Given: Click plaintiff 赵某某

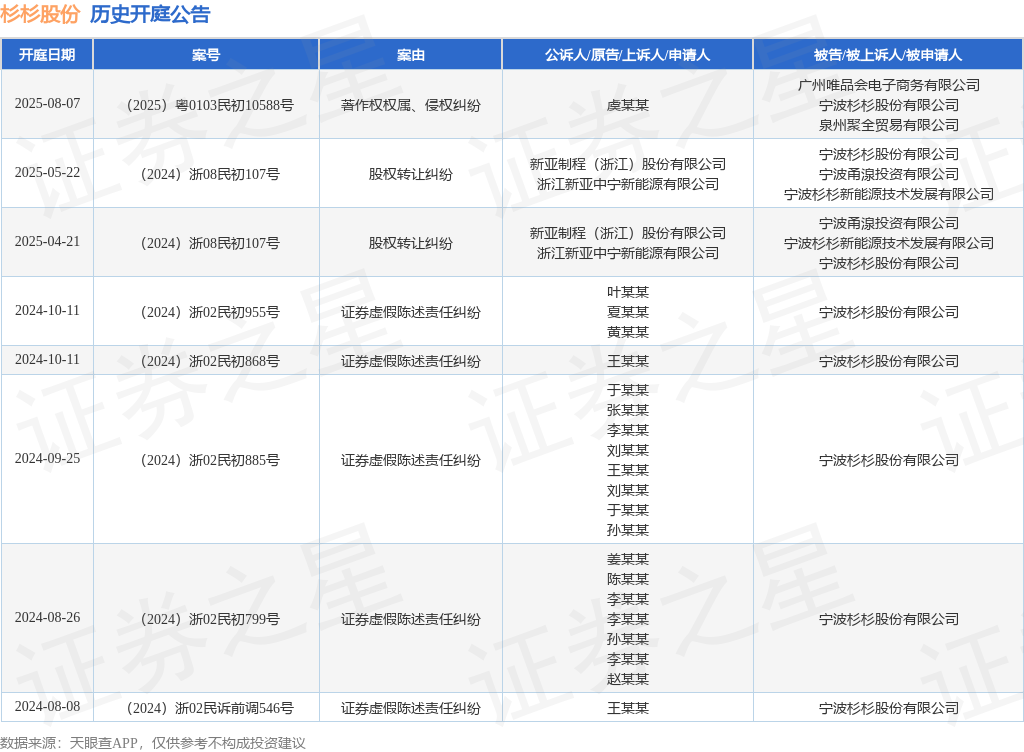Looking at the screenshot, I should click(628, 679).
